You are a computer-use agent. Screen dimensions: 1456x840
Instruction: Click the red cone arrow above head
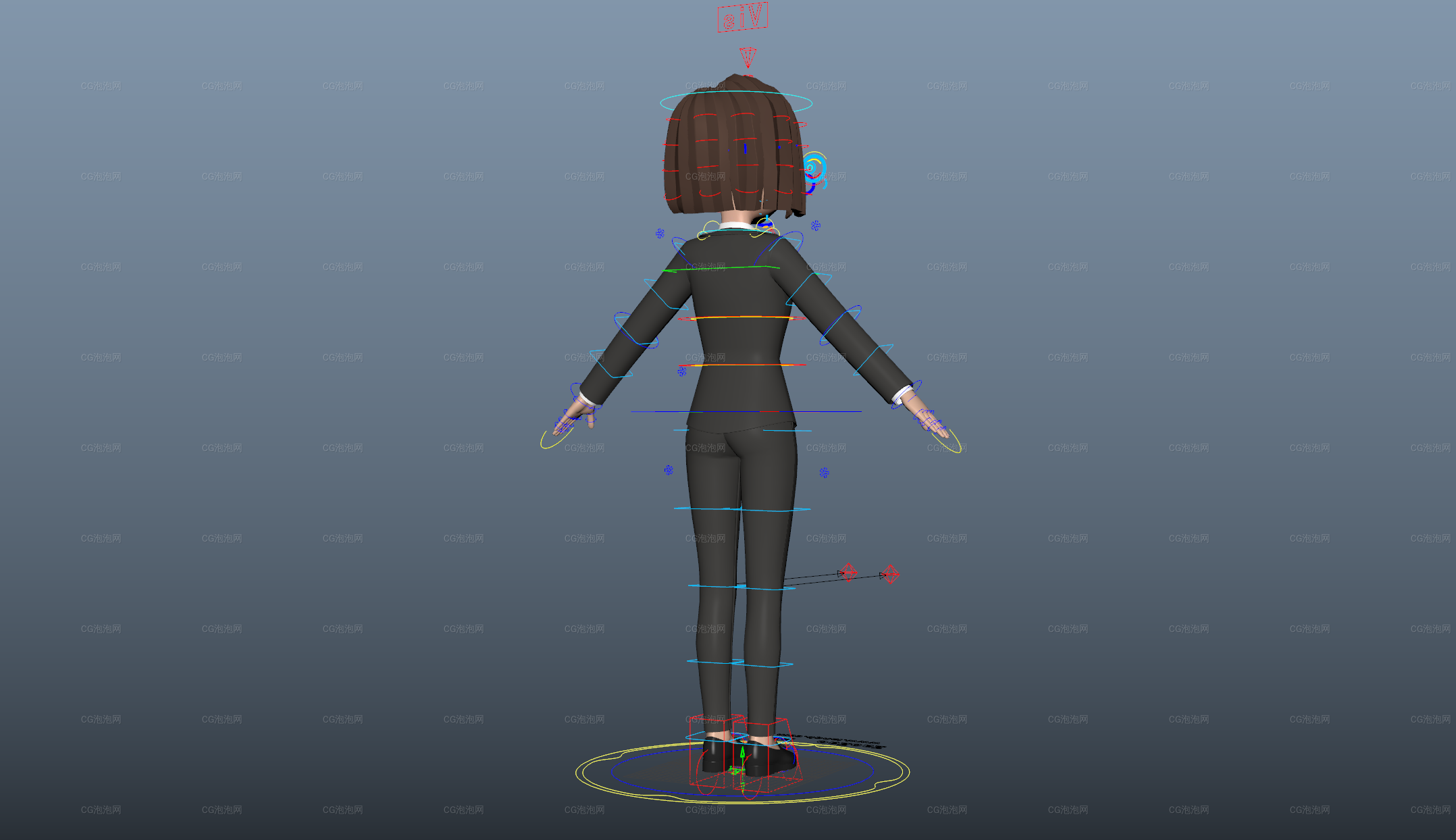pos(748,57)
